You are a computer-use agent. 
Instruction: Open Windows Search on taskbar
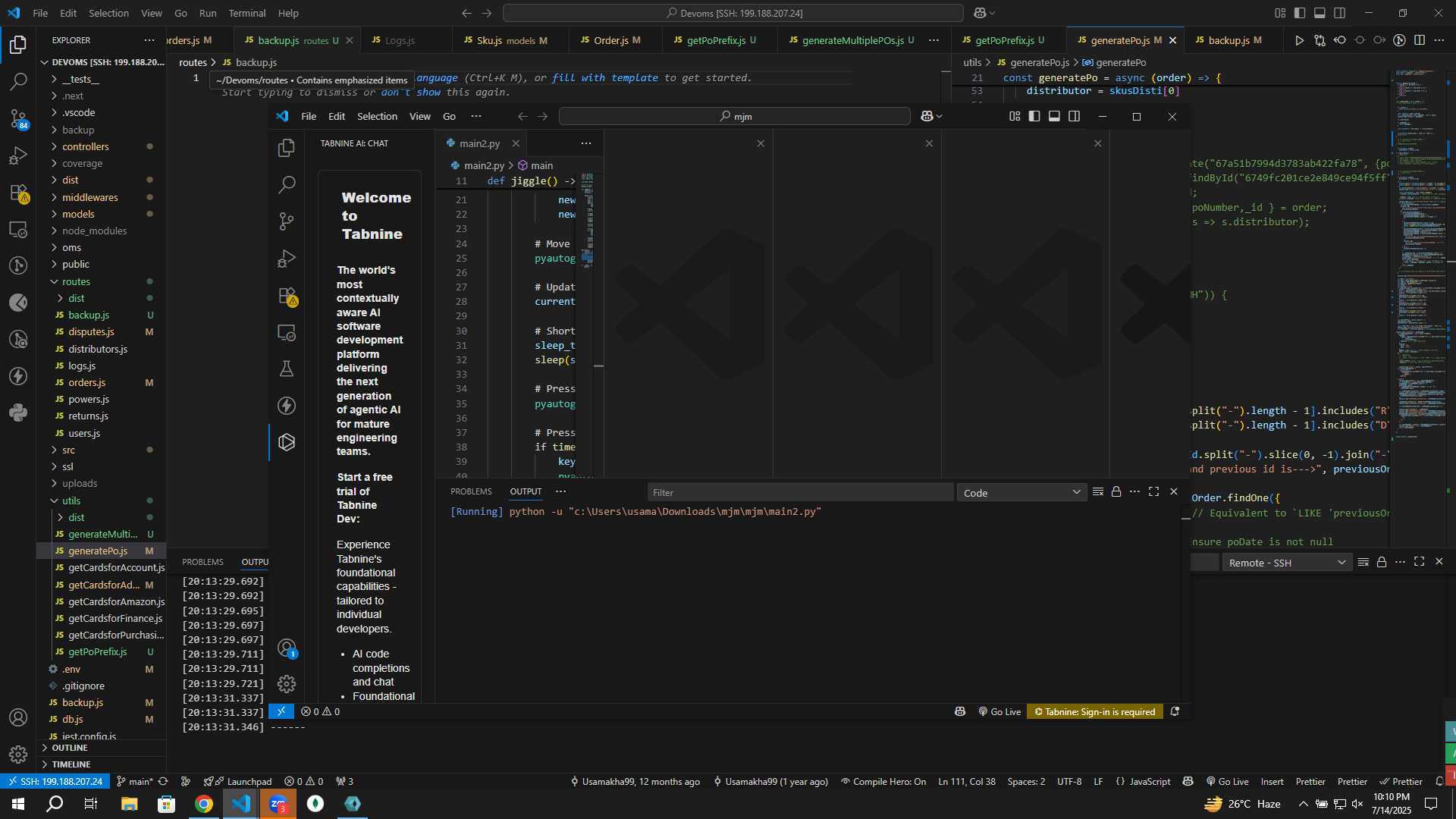pyautogui.click(x=55, y=804)
